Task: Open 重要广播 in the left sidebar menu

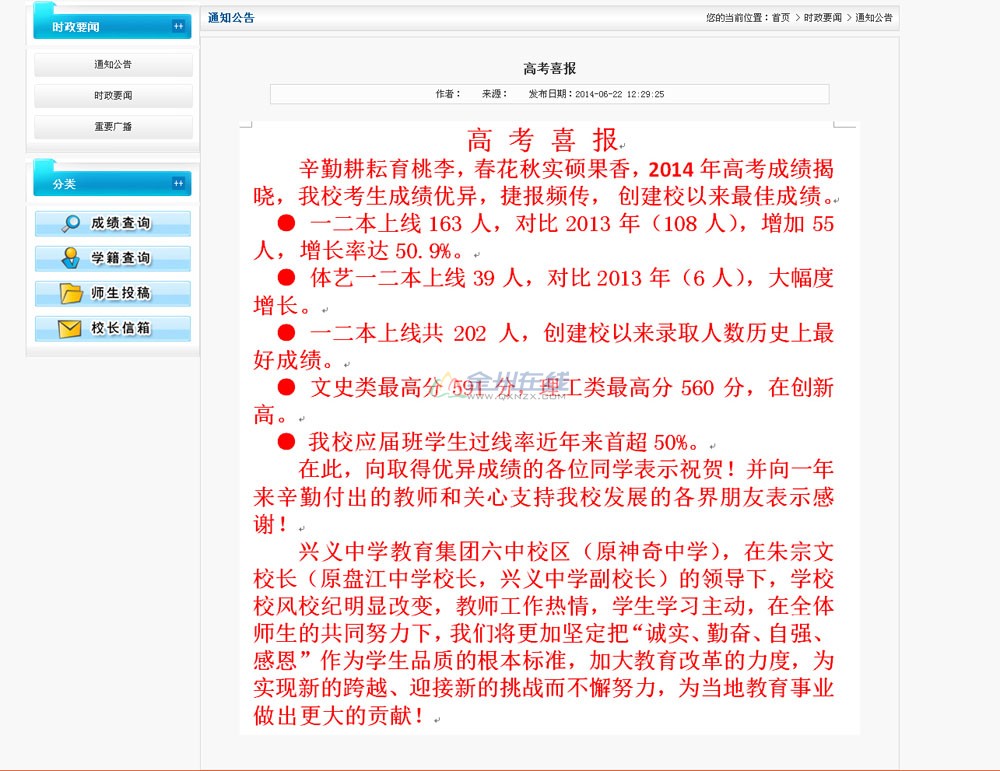Action: pyautogui.click(x=113, y=127)
